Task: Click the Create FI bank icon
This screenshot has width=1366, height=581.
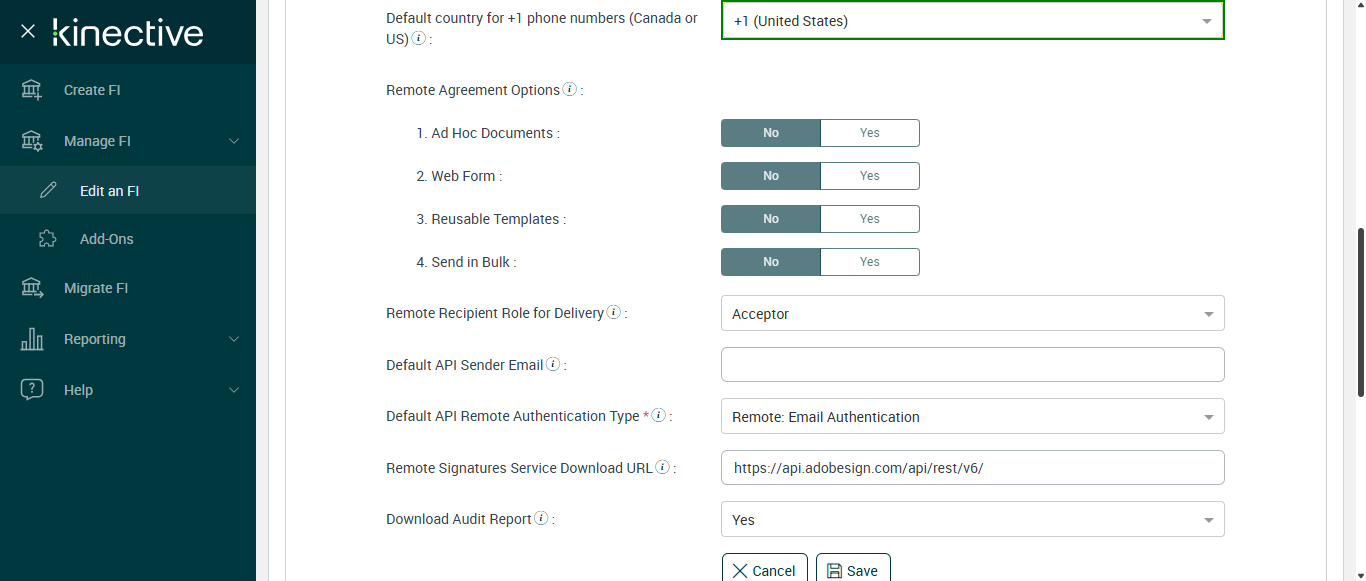Action: [x=32, y=90]
